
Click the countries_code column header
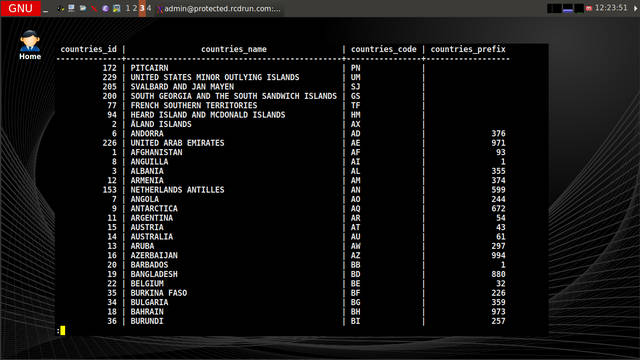pyautogui.click(x=384, y=49)
